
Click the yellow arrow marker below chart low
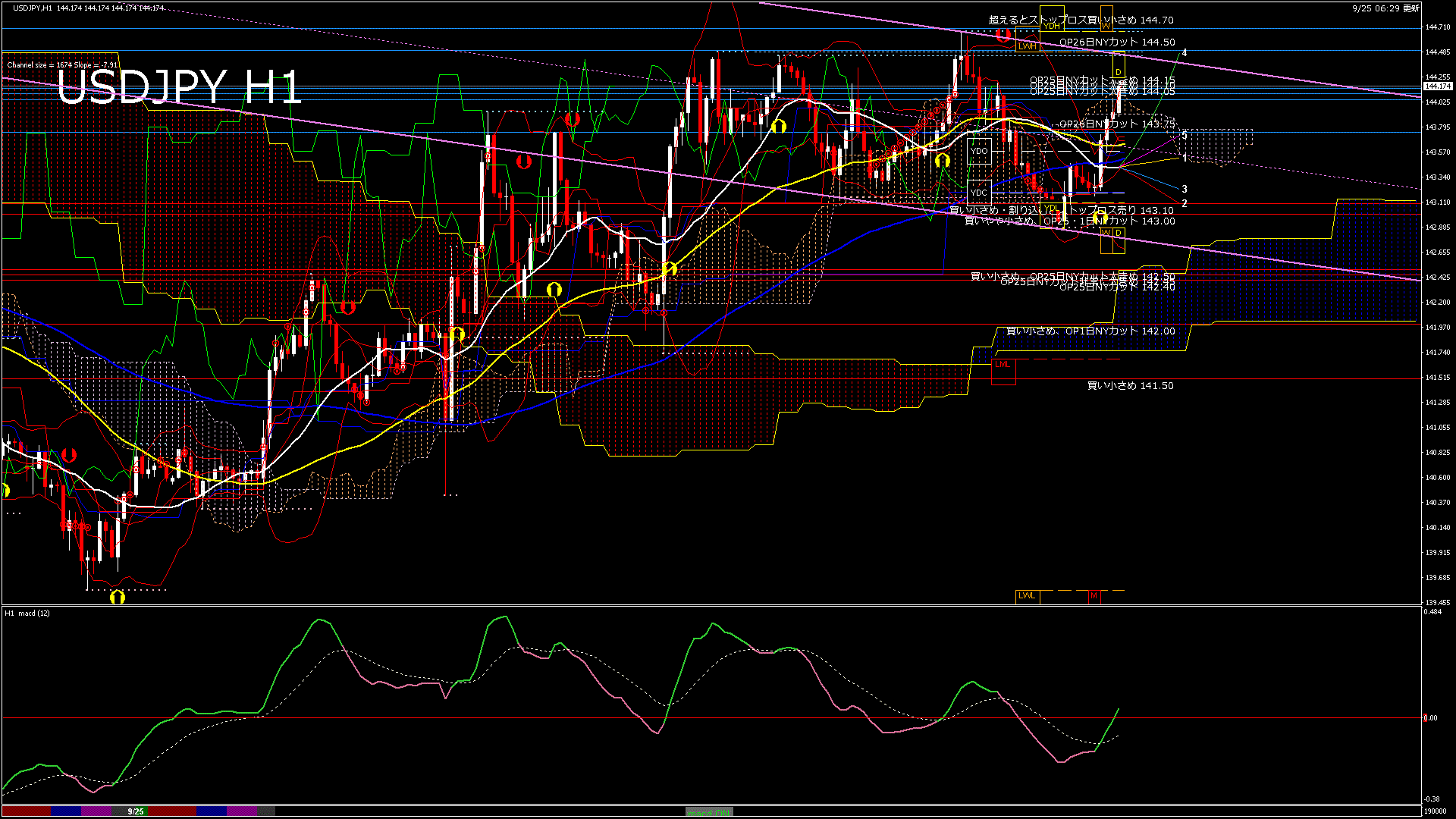[x=117, y=598]
